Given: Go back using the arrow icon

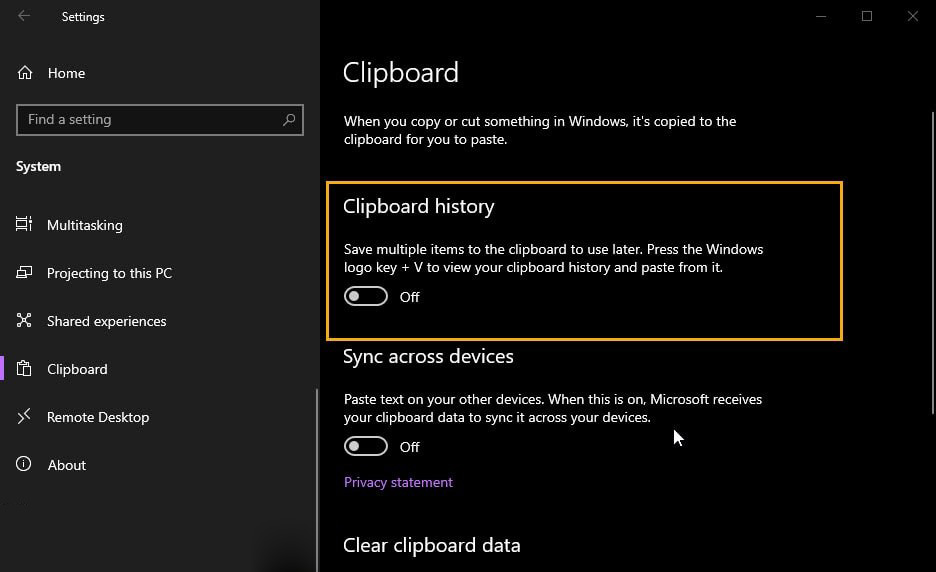Looking at the screenshot, I should 24,16.
